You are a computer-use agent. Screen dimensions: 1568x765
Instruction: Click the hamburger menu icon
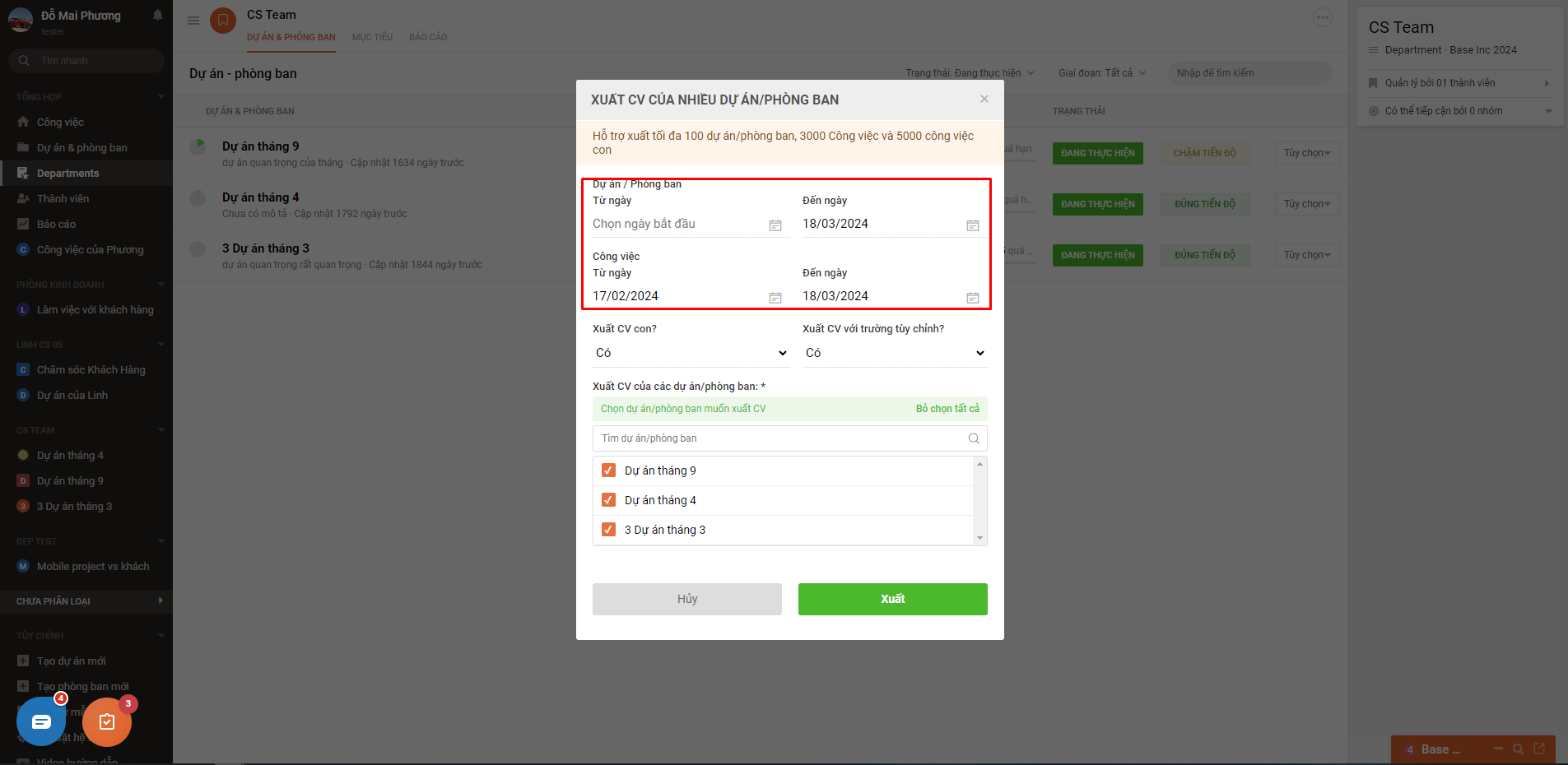point(193,21)
